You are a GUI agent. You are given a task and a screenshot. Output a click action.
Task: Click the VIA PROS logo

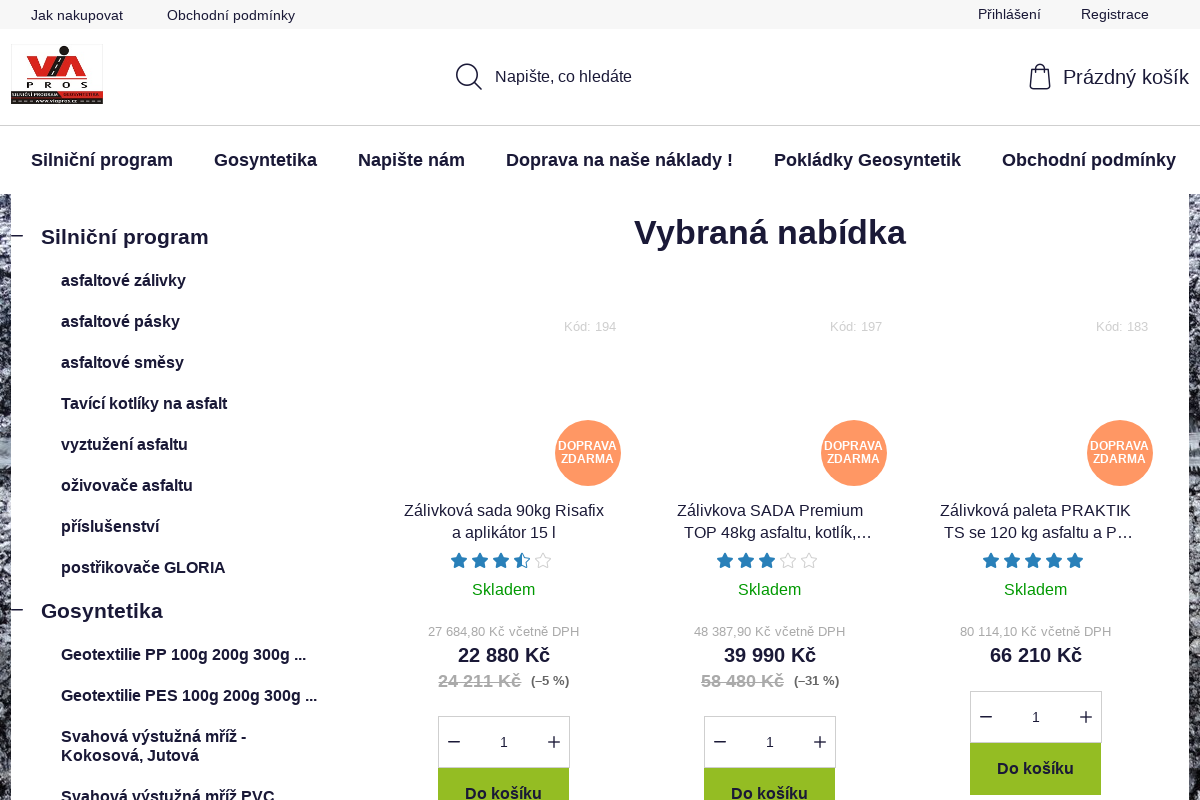coord(57,75)
